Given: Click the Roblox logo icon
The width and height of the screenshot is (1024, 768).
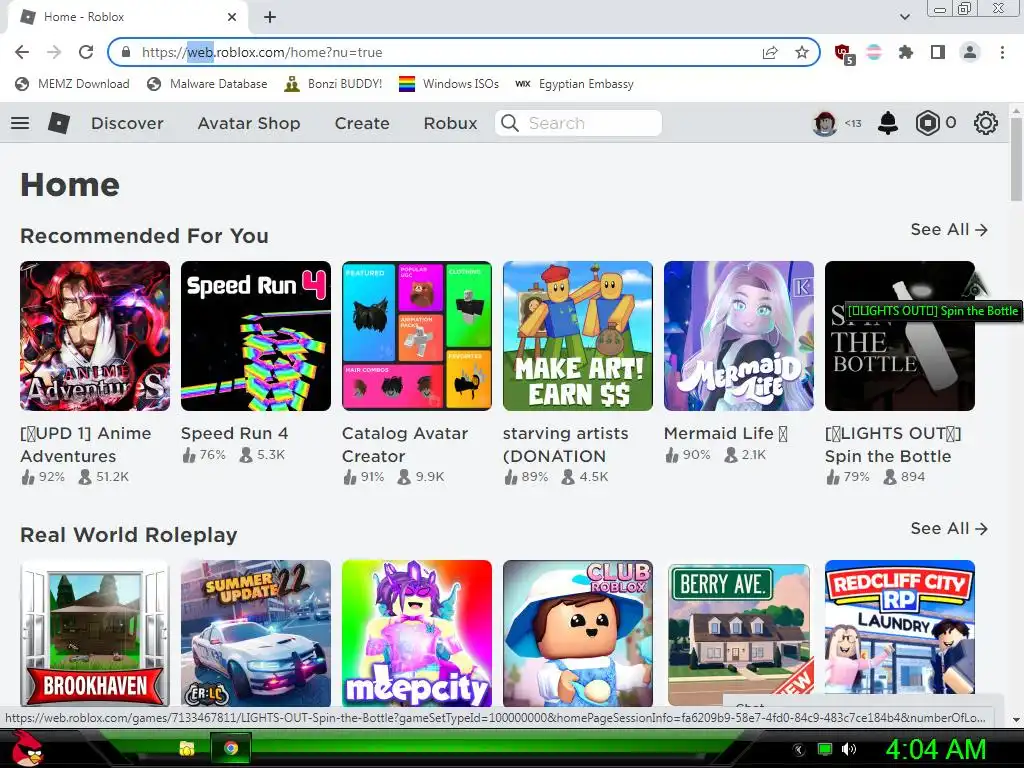Looking at the screenshot, I should [x=59, y=123].
